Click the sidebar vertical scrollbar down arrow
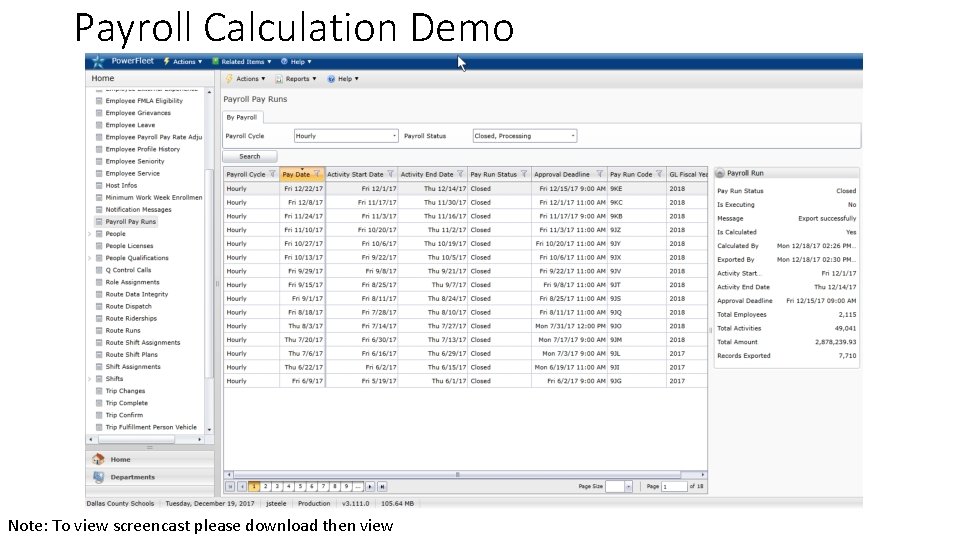 (x=210, y=430)
